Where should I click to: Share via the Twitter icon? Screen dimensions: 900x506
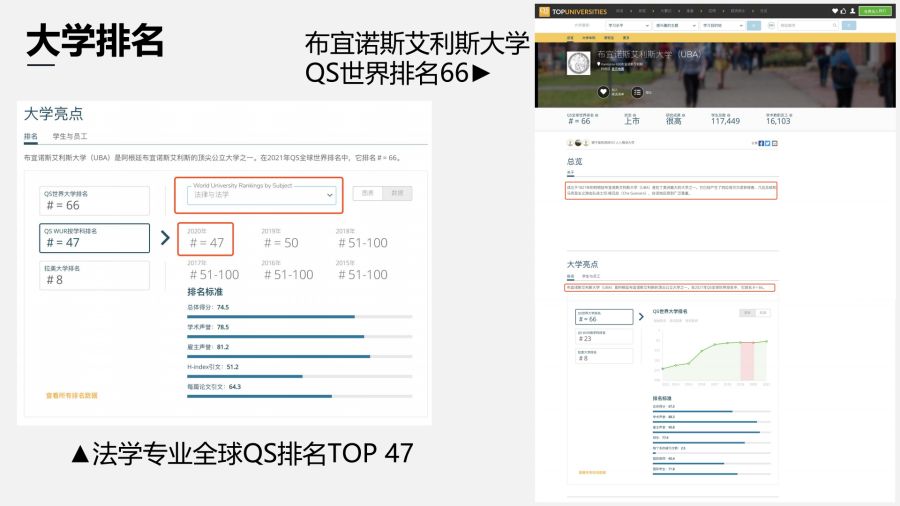pyautogui.click(x=767, y=143)
